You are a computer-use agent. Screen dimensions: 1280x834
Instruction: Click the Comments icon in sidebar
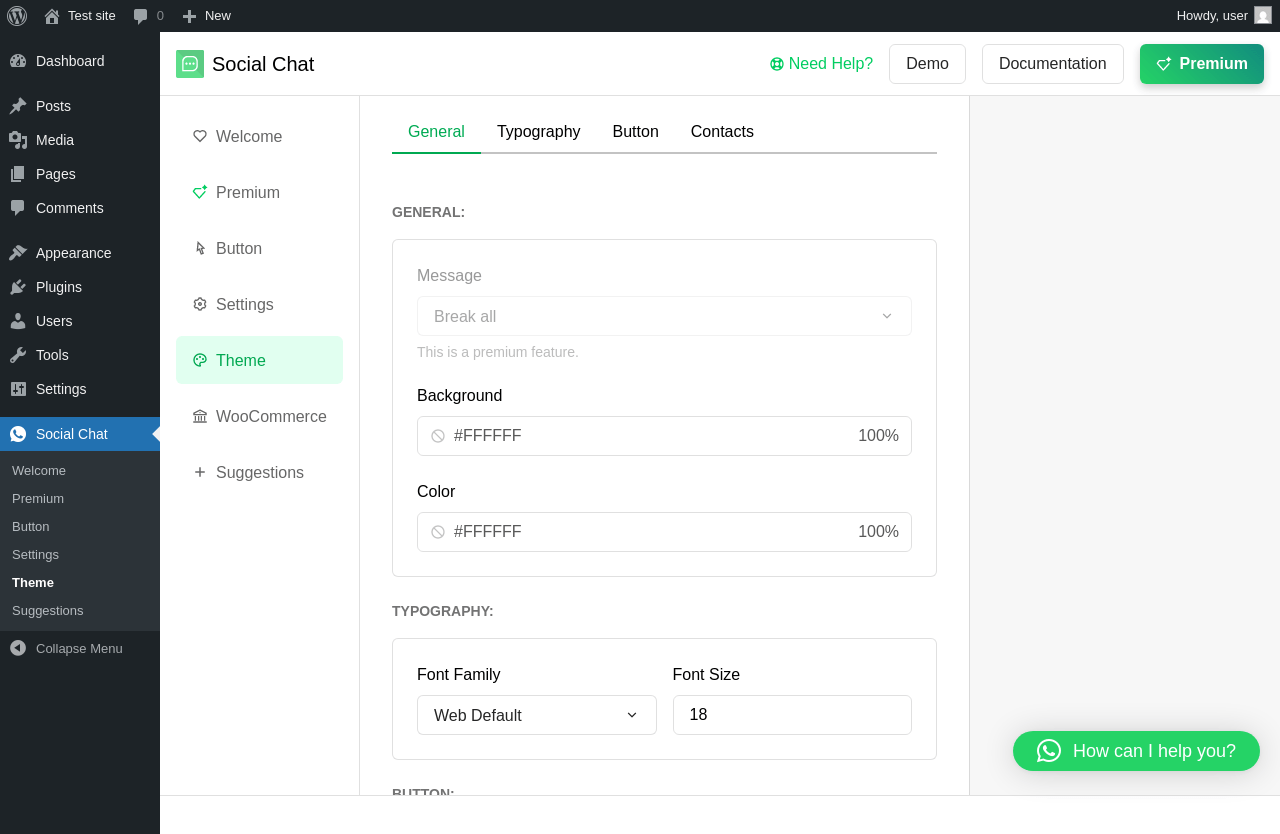[18, 208]
